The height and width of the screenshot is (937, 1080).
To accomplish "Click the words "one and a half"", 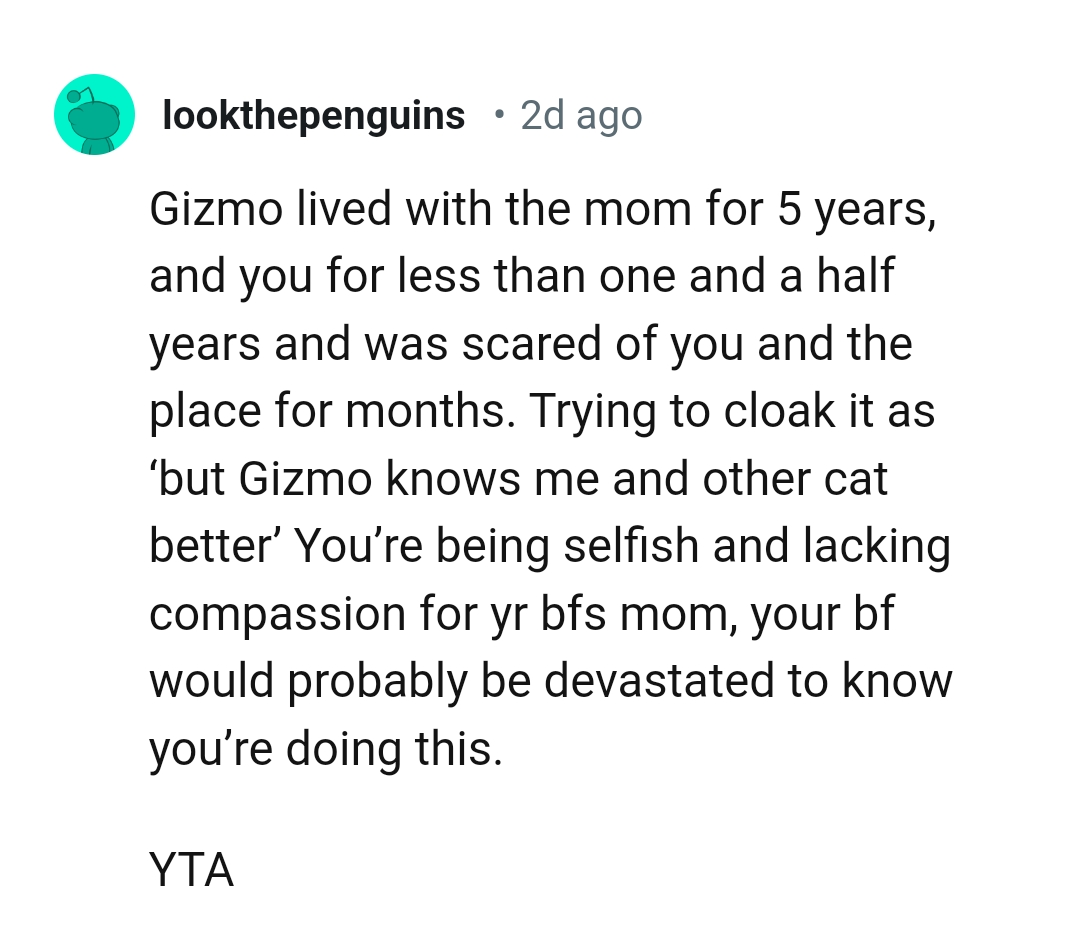I will (x=746, y=276).
